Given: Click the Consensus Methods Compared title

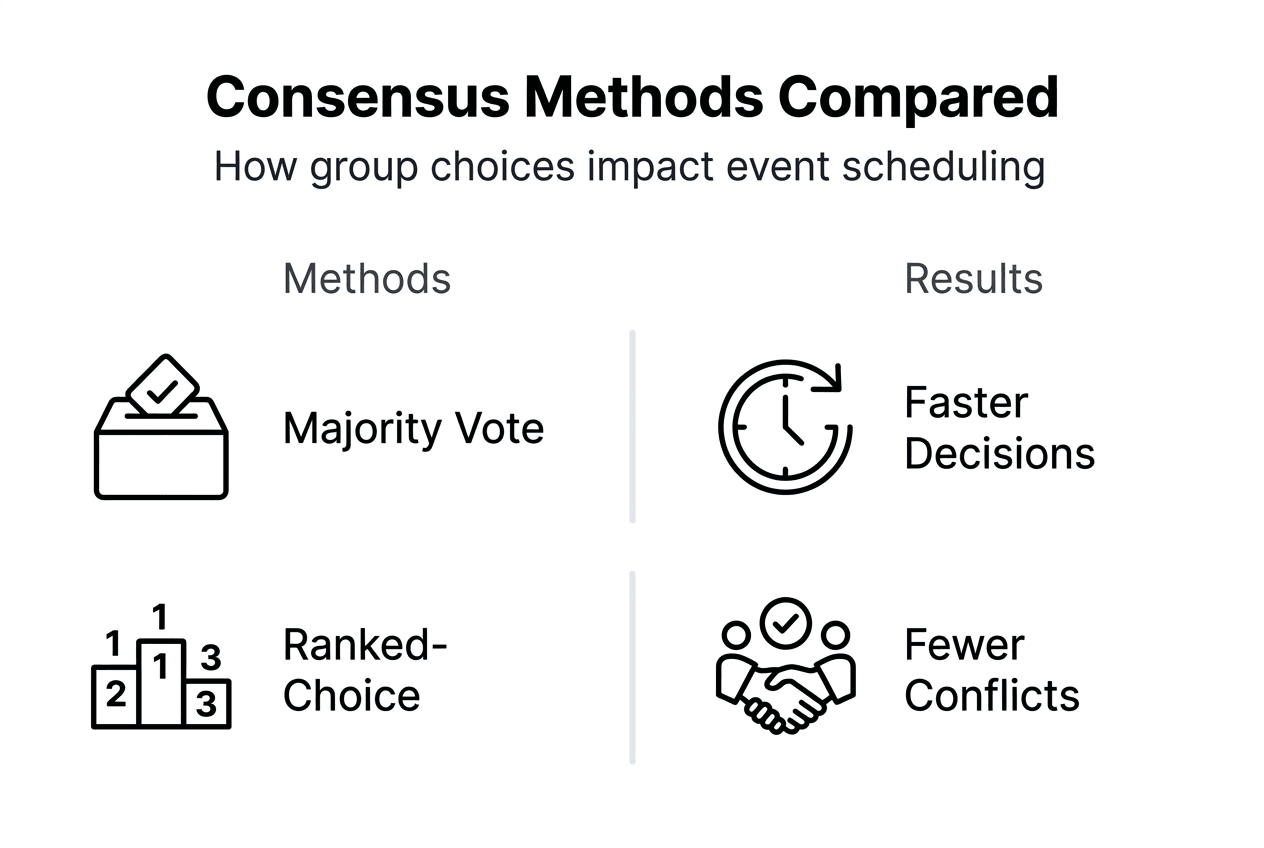Looking at the screenshot, I should (x=632, y=97).
